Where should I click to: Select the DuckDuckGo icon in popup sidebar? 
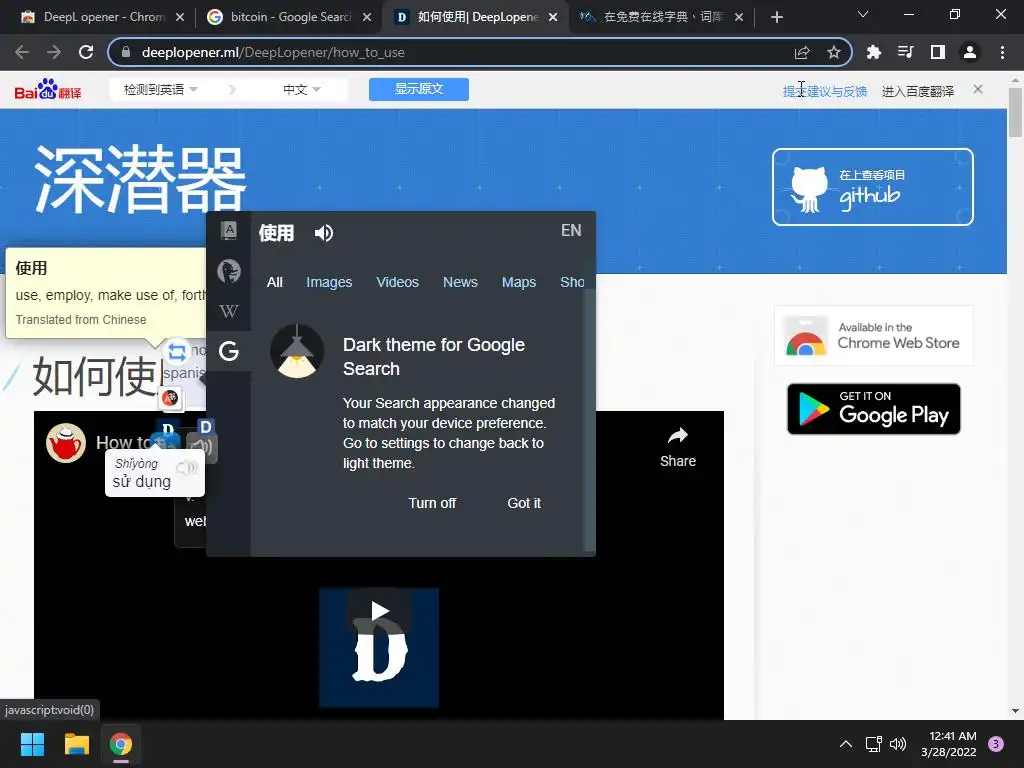point(229,271)
